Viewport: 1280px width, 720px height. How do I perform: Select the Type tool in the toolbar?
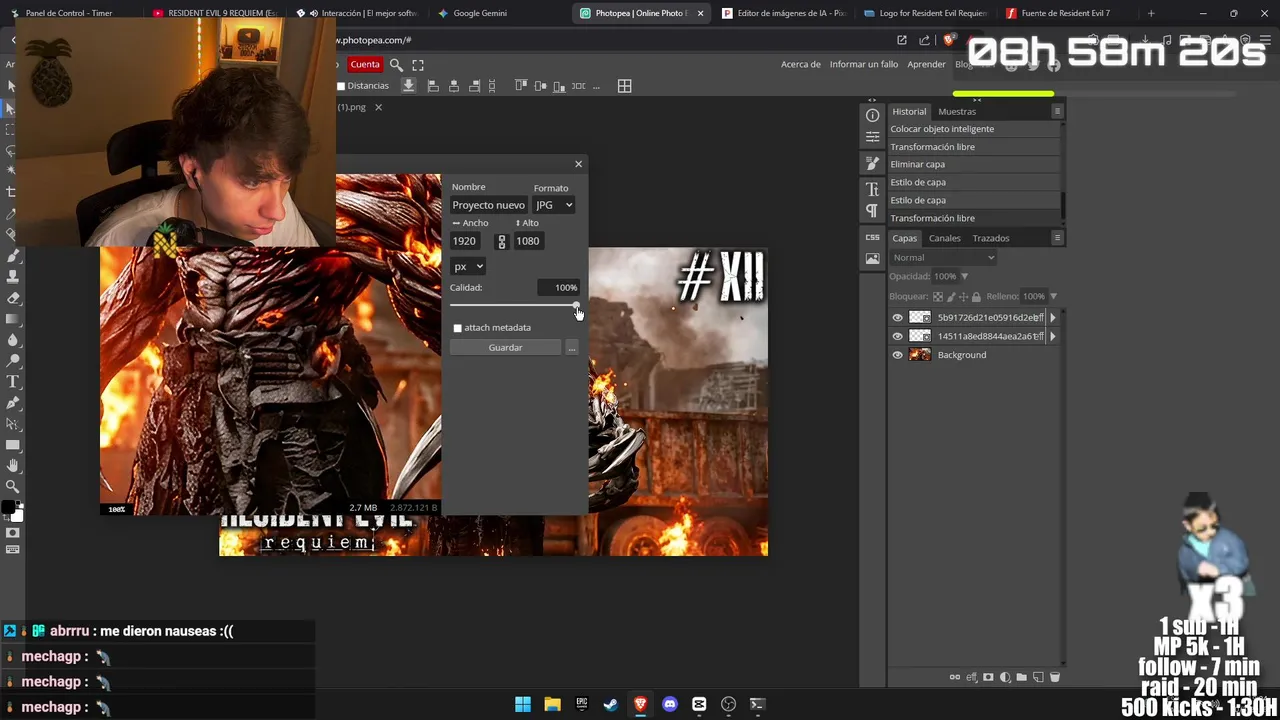(x=13, y=381)
